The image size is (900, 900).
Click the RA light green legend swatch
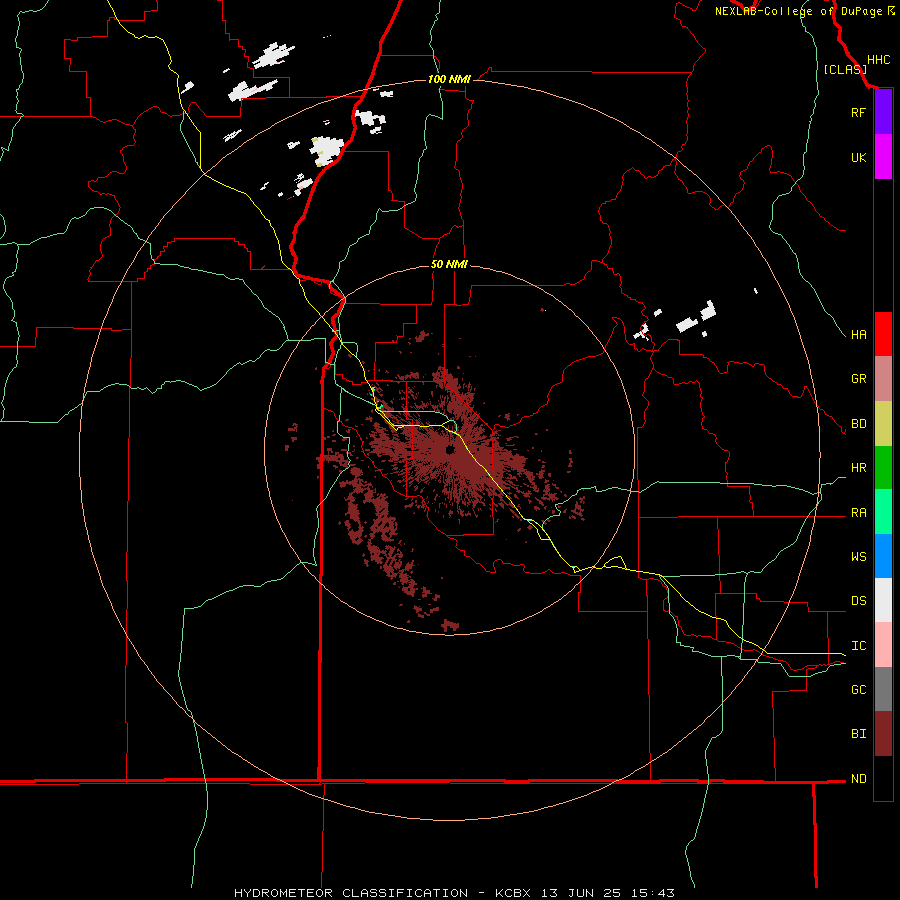pyautogui.click(x=883, y=512)
